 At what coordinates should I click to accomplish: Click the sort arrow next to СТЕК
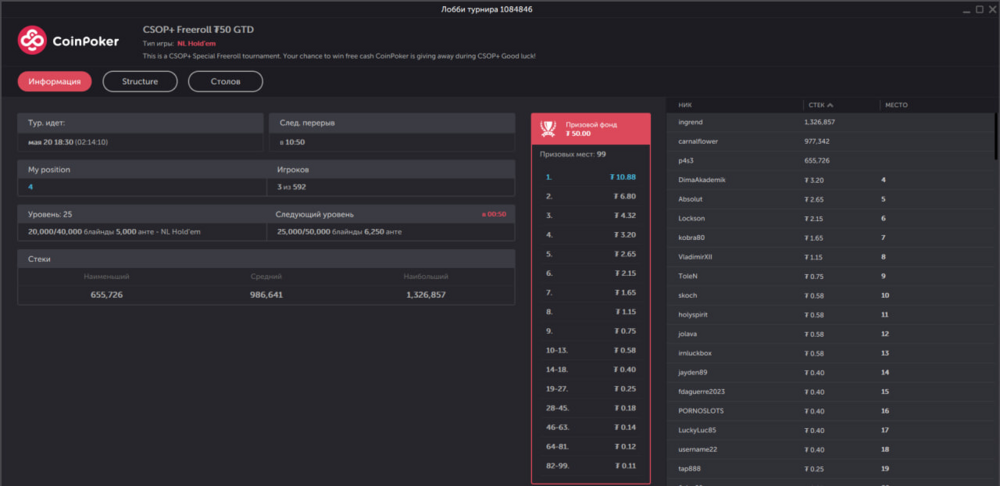(x=830, y=105)
